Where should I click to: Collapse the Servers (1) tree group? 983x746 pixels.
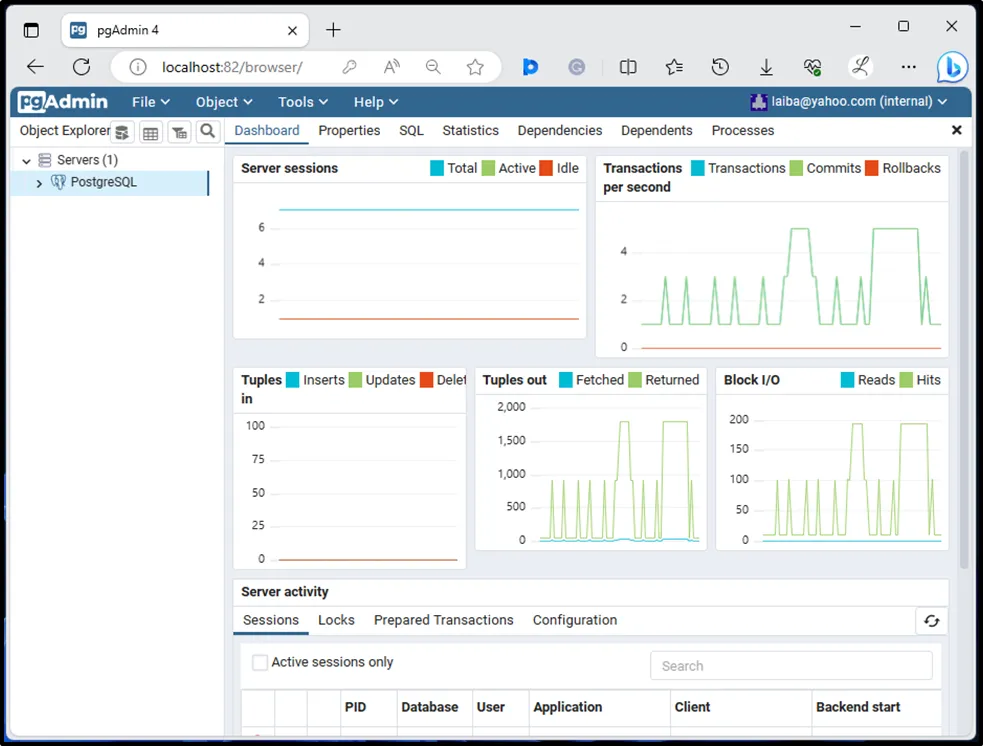point(26,160)
